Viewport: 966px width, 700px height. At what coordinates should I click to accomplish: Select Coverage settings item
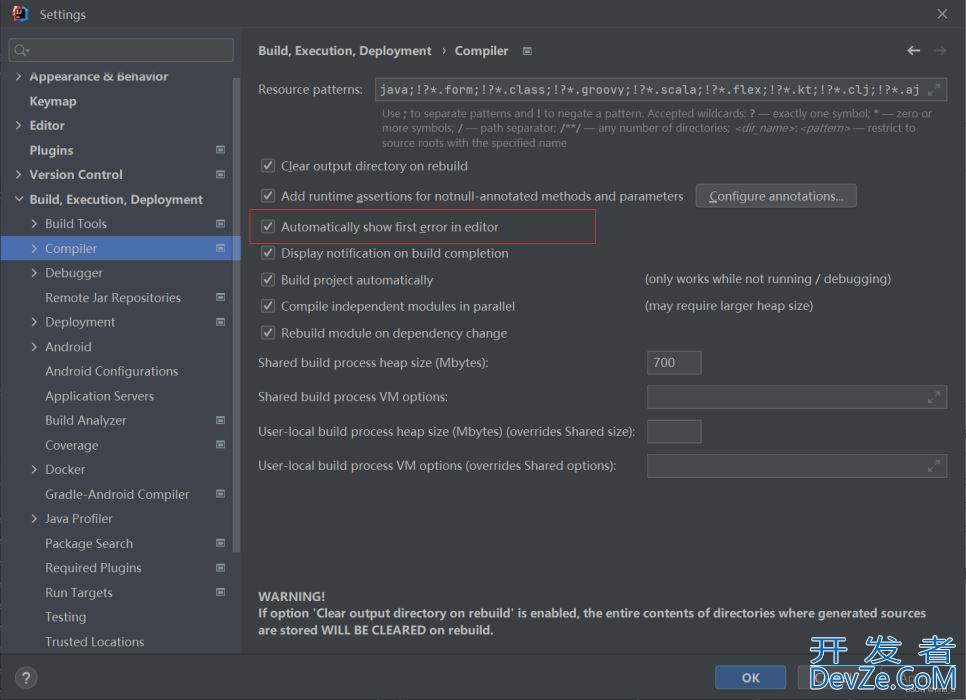(x=71, y=445)
